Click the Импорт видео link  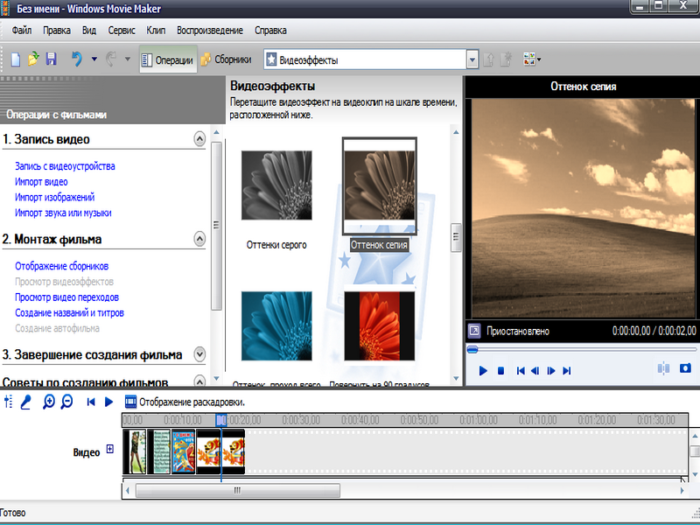click(42, 182)
